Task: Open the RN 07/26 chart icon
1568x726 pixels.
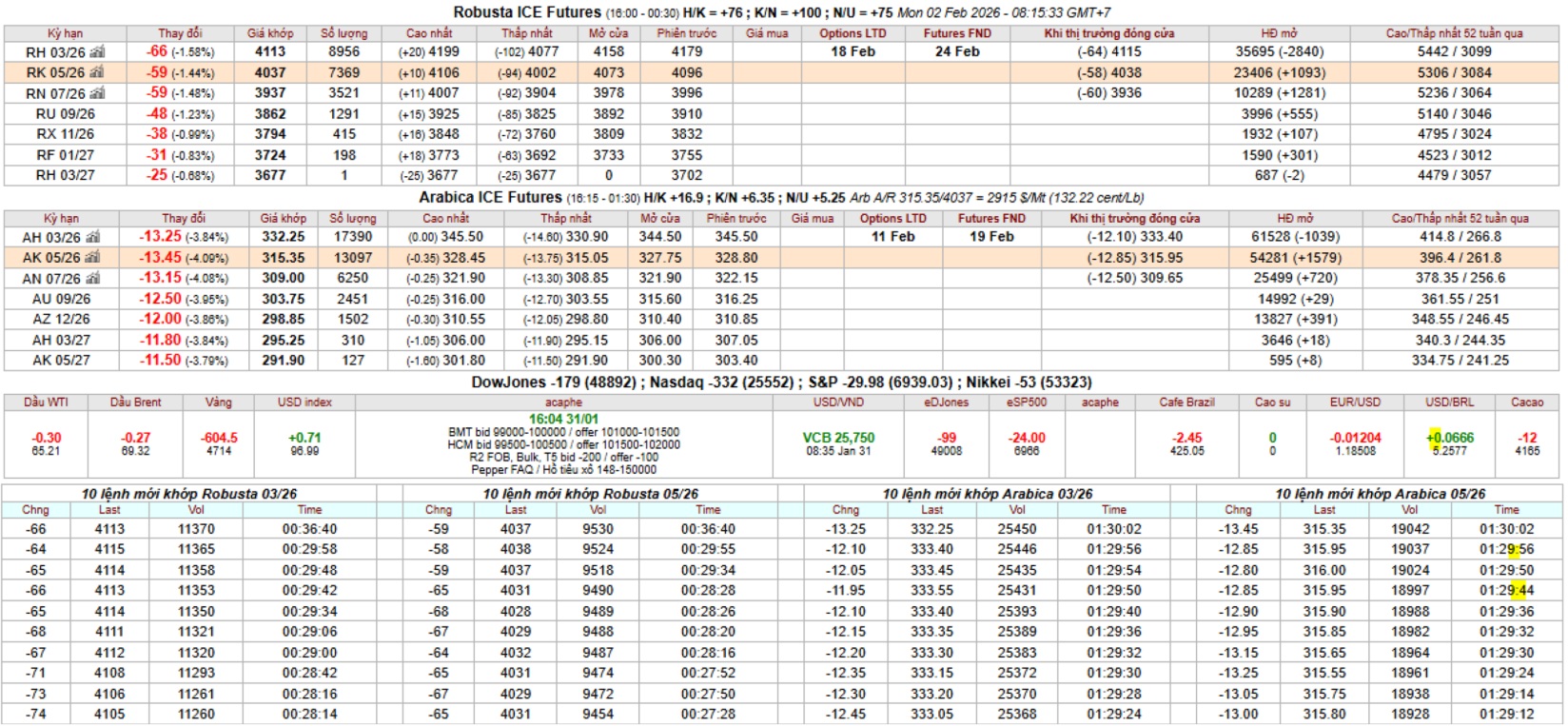Action: [96, 93]
